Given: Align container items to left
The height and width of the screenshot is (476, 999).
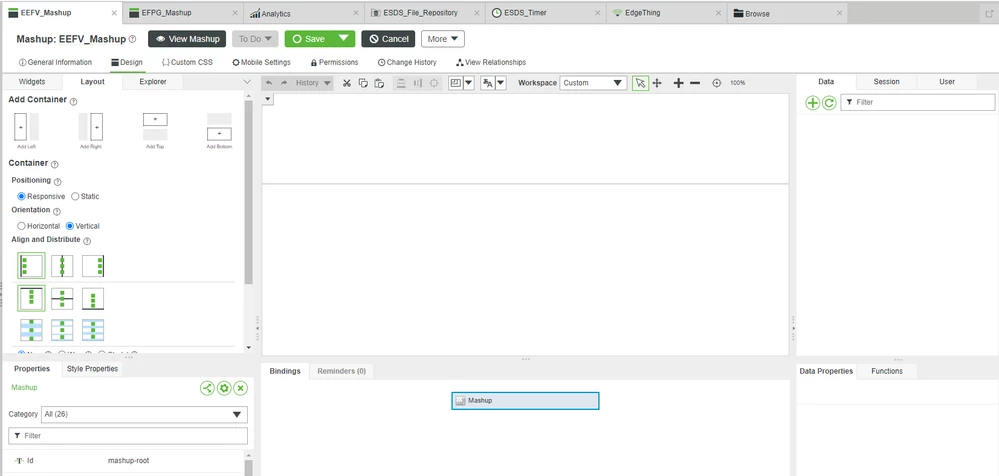Looking at the screenshot, I should pyautogui.click(x=31, y=266).
